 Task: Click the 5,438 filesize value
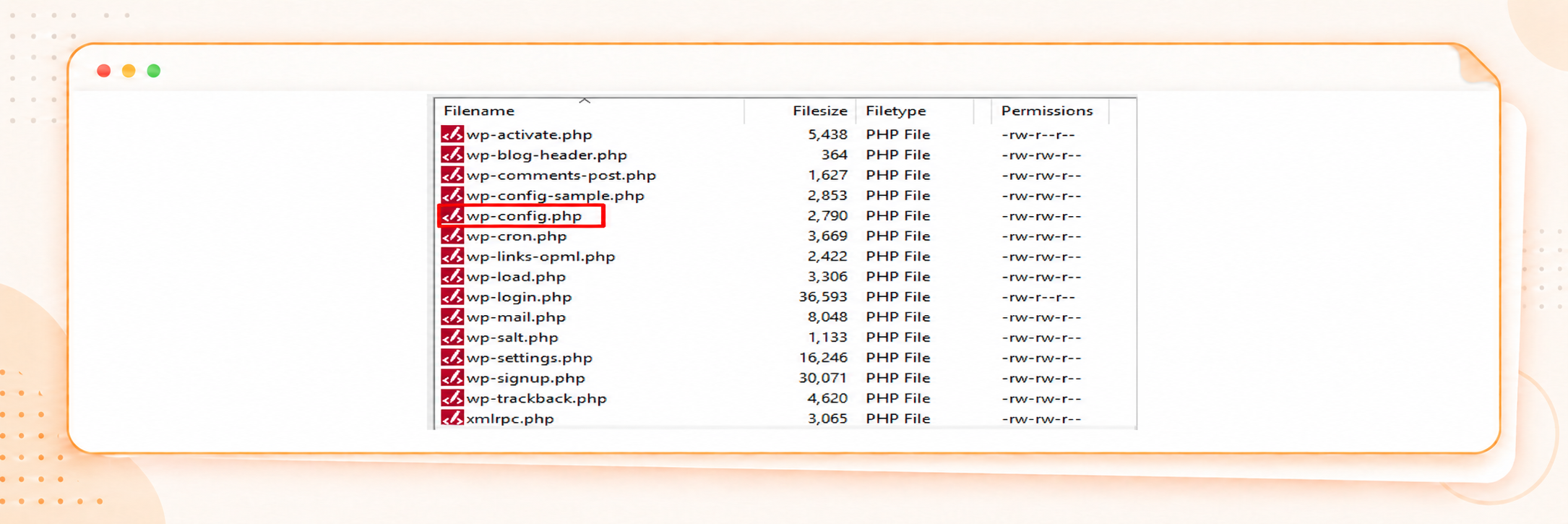(827, 134)
